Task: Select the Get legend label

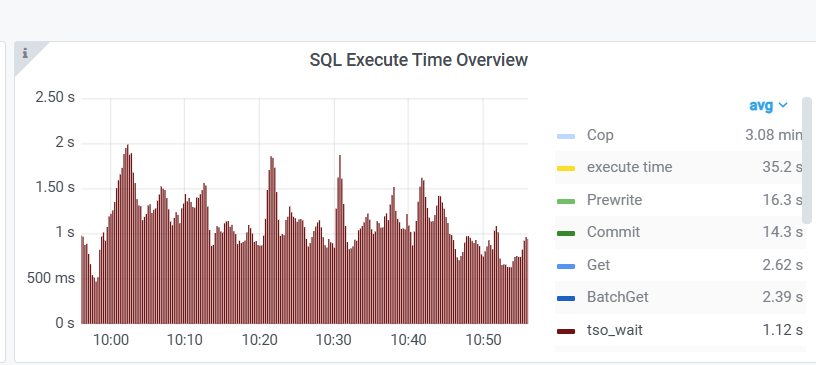Action: click(x=598, y=266)
